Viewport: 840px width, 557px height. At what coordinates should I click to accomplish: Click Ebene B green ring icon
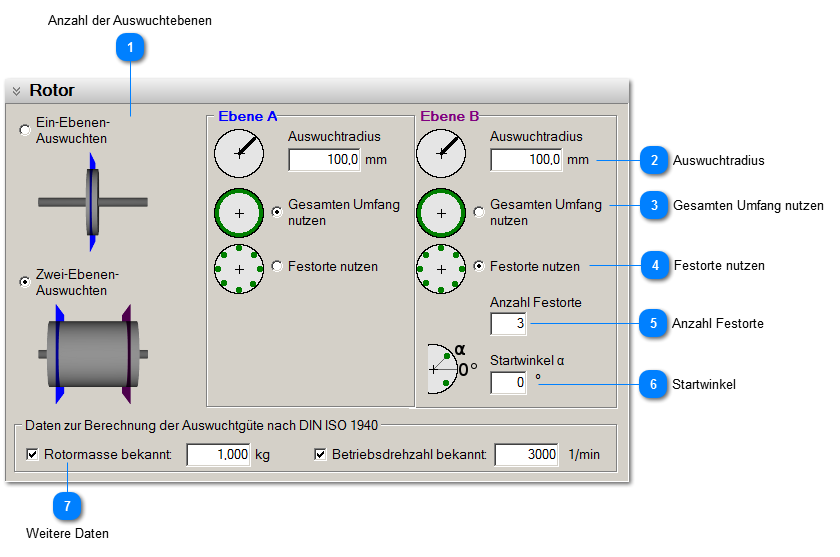click(x=441, y=213)
